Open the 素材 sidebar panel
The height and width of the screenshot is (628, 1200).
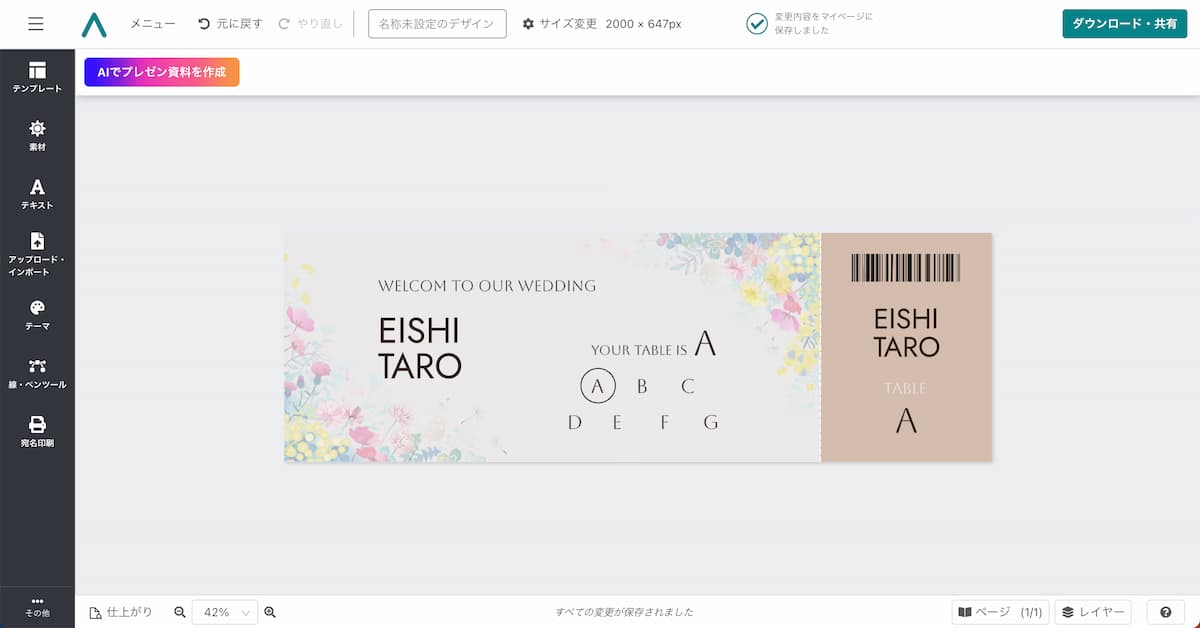coord(37,136)
